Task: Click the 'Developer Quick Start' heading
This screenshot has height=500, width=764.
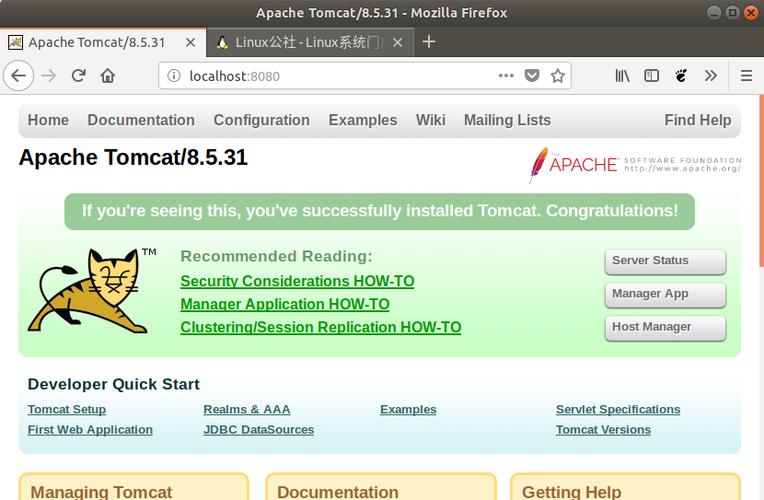Action: [x=114, y=384]
